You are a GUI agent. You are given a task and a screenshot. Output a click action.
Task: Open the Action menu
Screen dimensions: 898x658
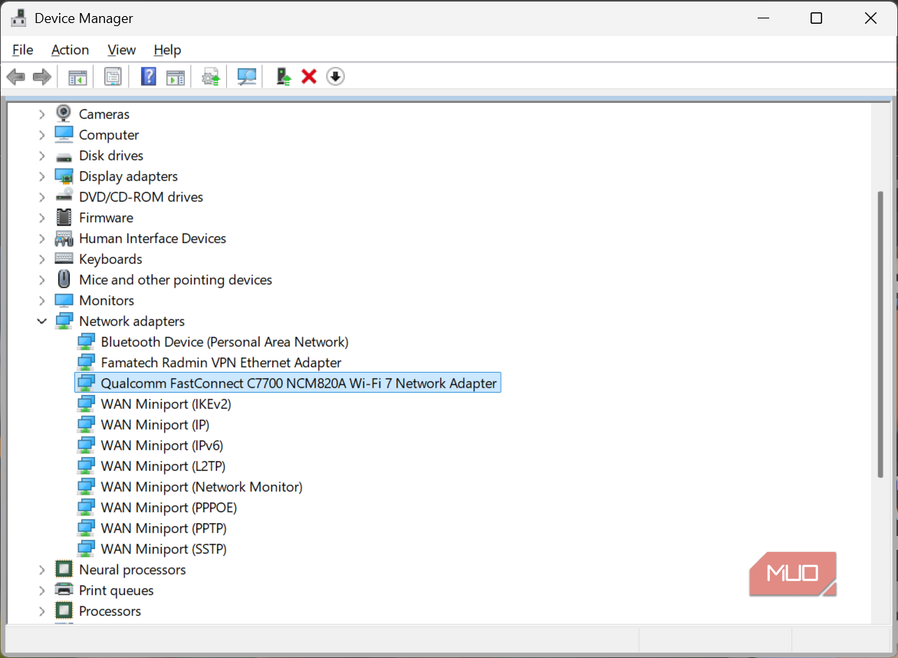coord(70,50)
